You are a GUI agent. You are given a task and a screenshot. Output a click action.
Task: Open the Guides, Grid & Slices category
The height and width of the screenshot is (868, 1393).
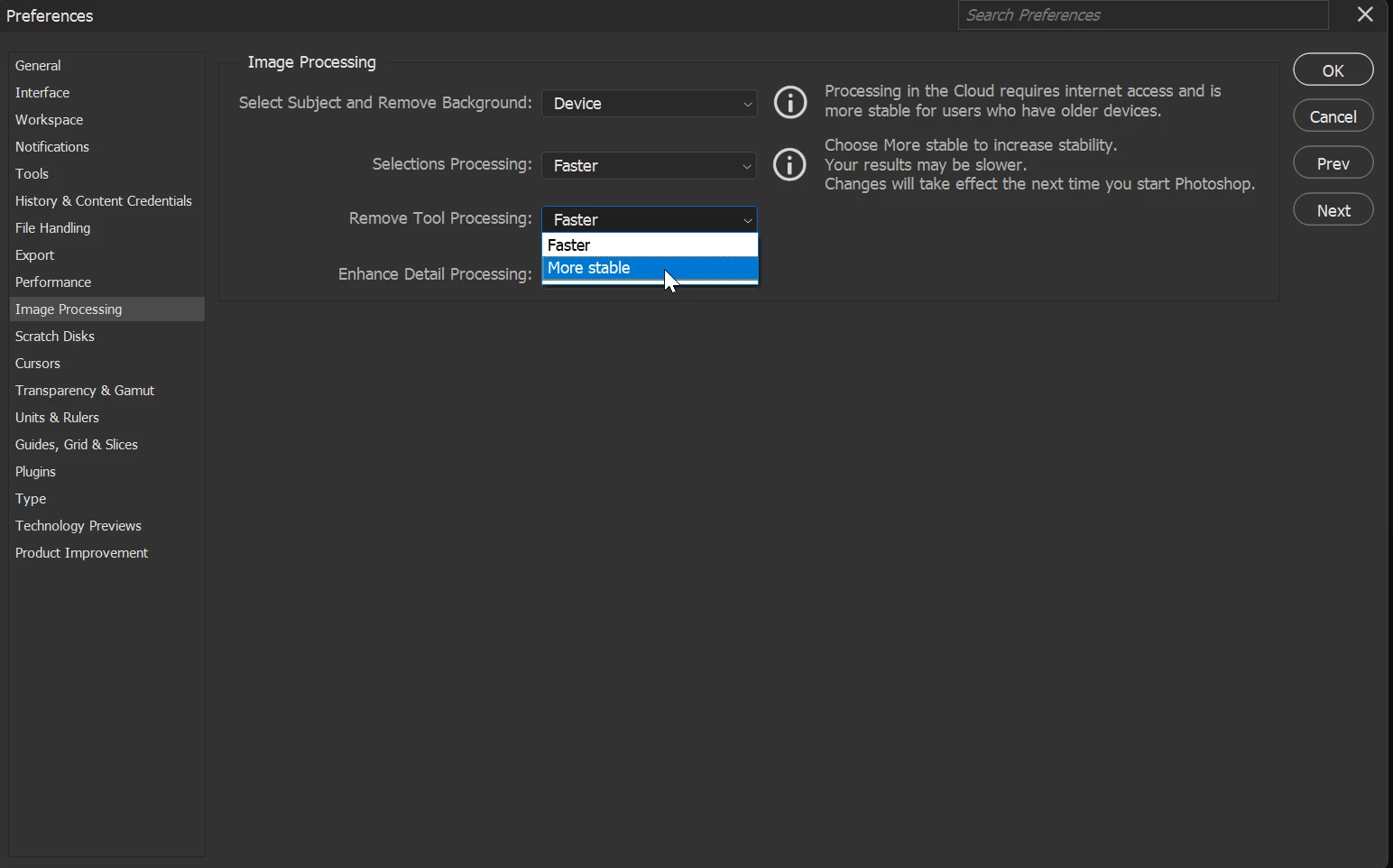[106, 445]
